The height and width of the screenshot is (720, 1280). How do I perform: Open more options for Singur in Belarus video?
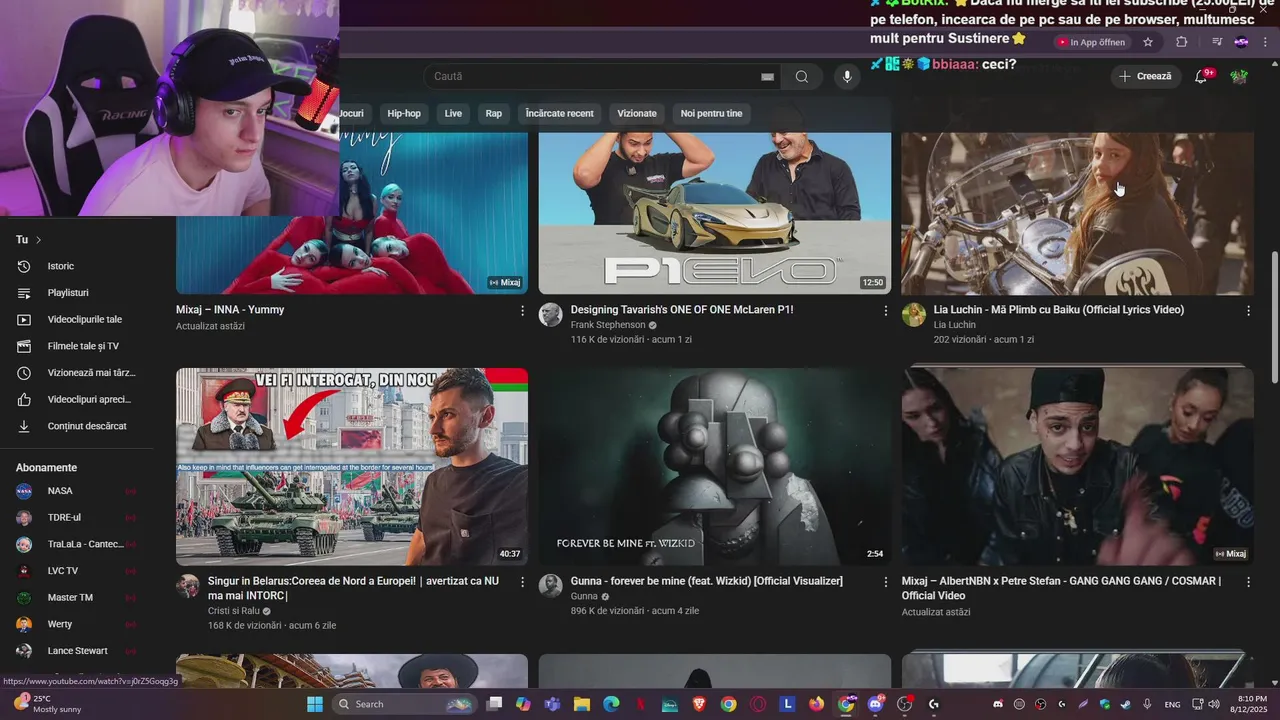tap(522, 582)
